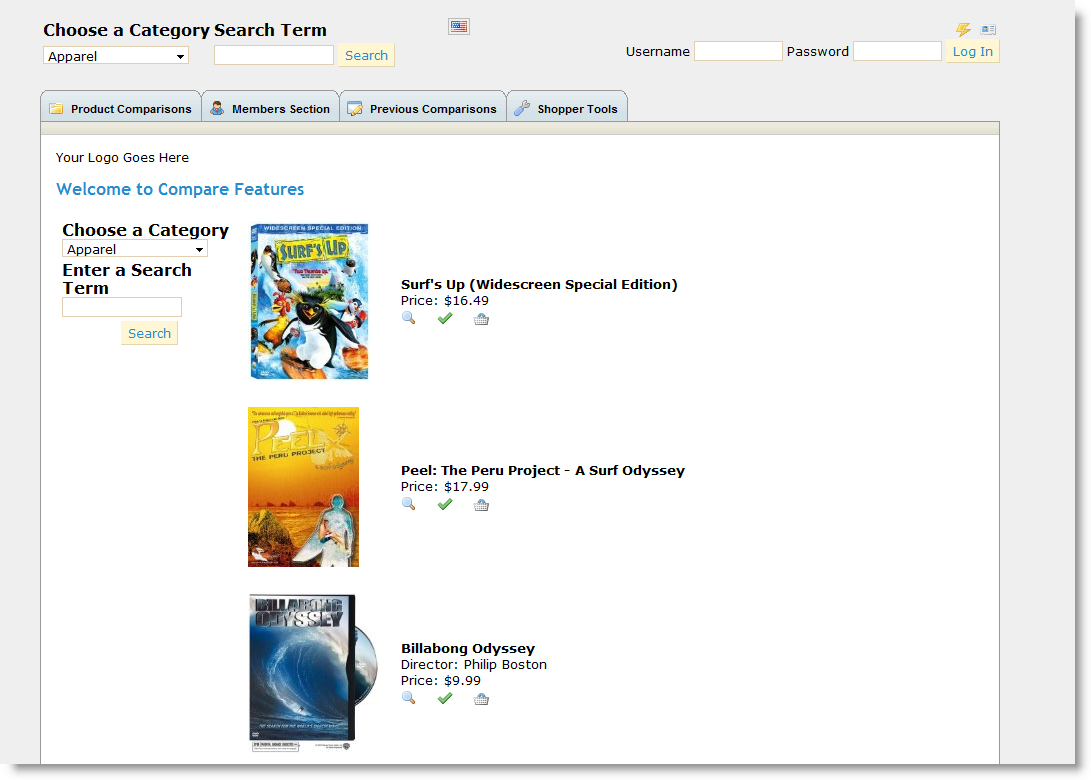Expand the sidebar Apparel category dropdown

134,249
